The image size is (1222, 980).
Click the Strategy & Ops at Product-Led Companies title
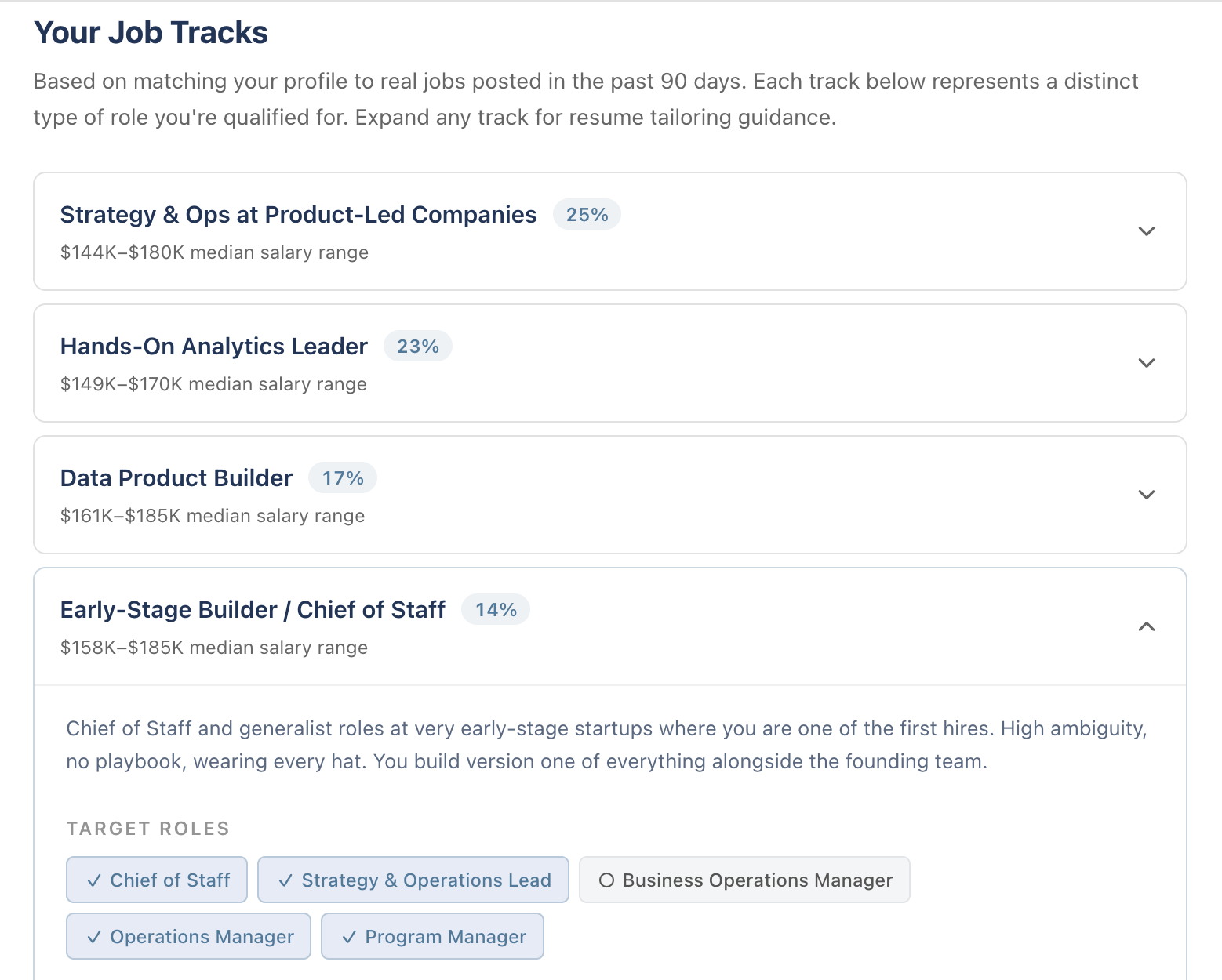pos(298,215)
